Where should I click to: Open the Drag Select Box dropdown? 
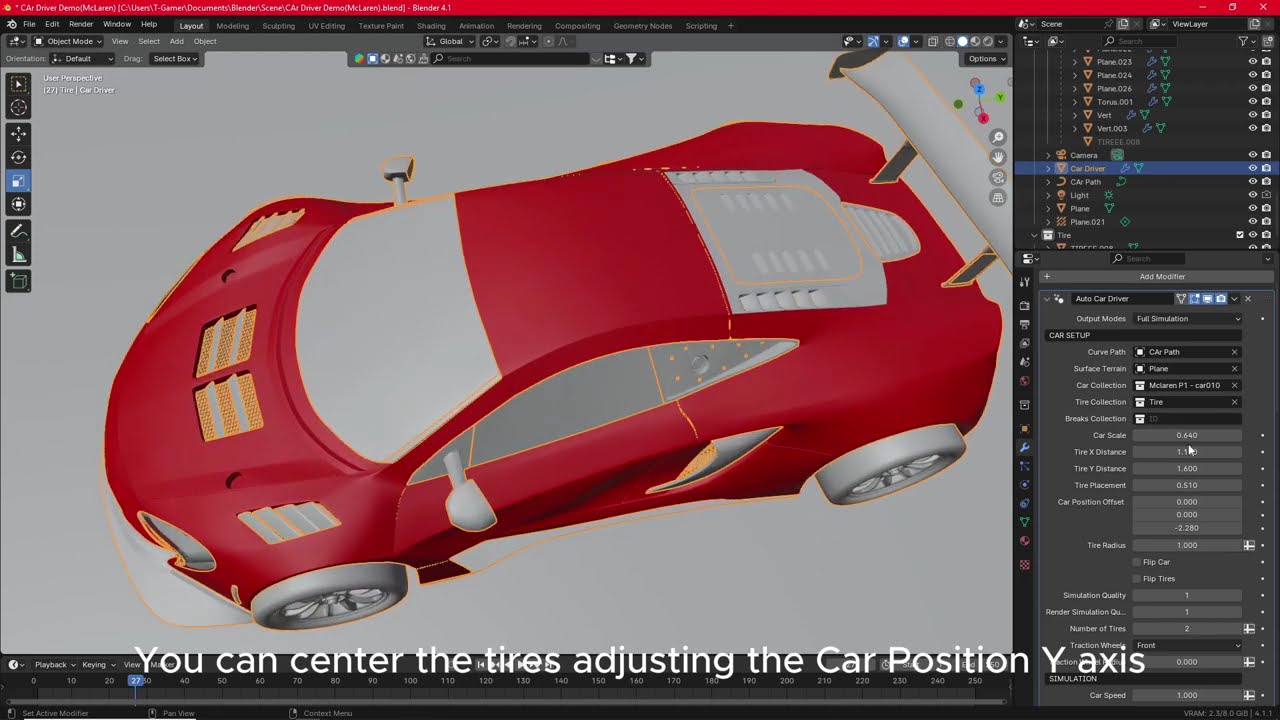[x=174, y=59]
